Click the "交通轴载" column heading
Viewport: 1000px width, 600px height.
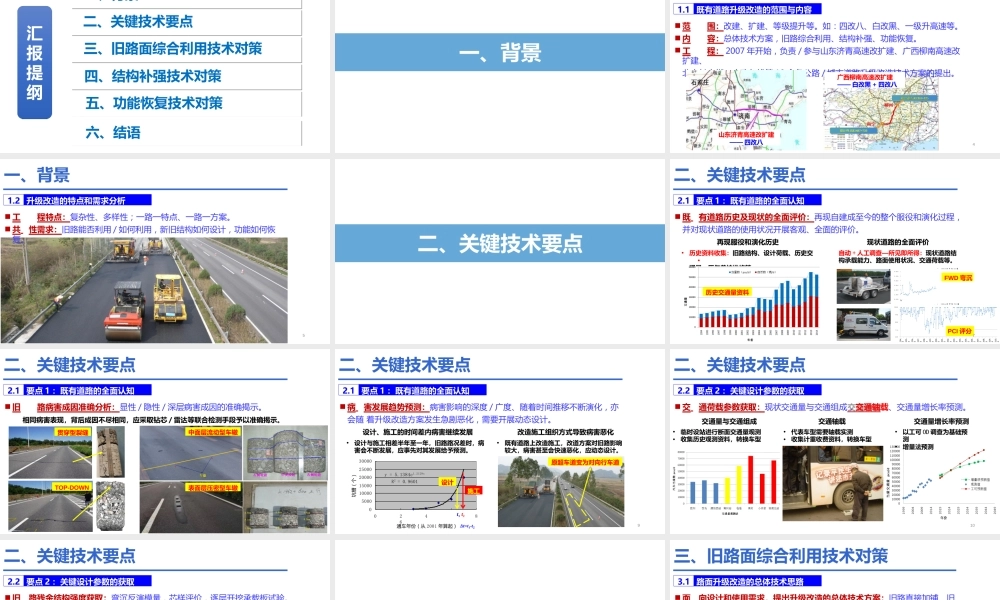[832, 421]
